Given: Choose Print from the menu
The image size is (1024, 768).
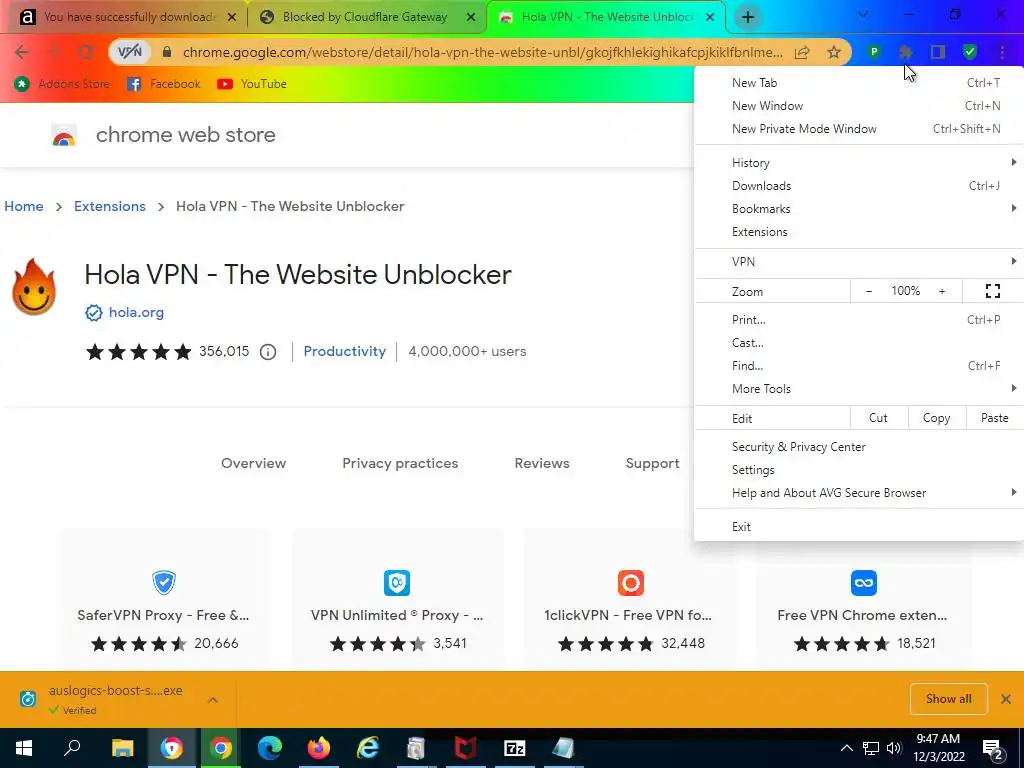Looking at the screenshot, I should [x=858, y=320].
